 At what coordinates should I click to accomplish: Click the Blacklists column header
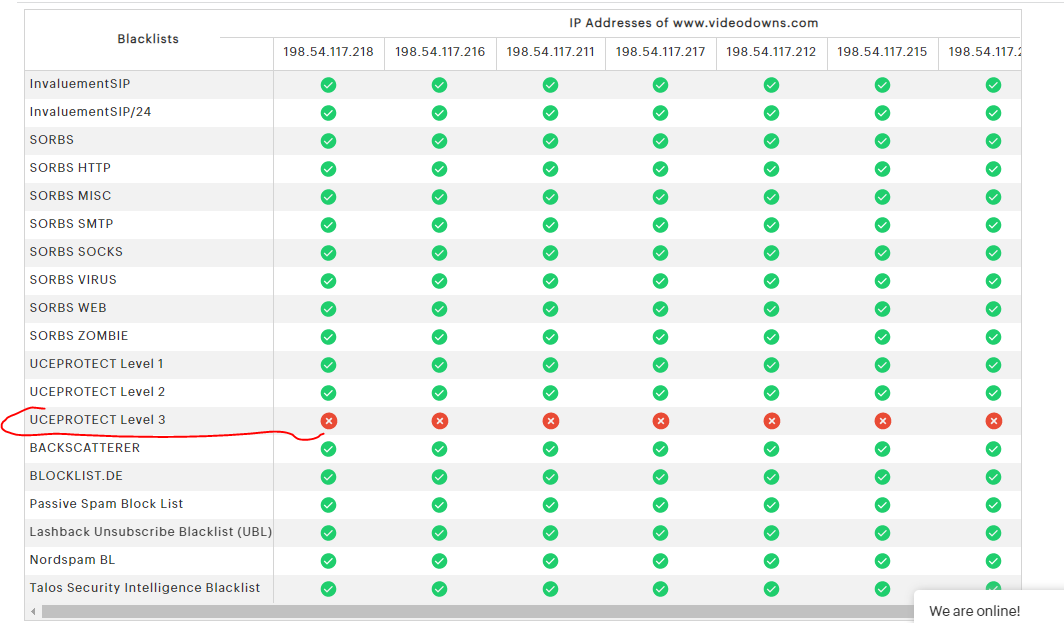[x=148, y=39]
